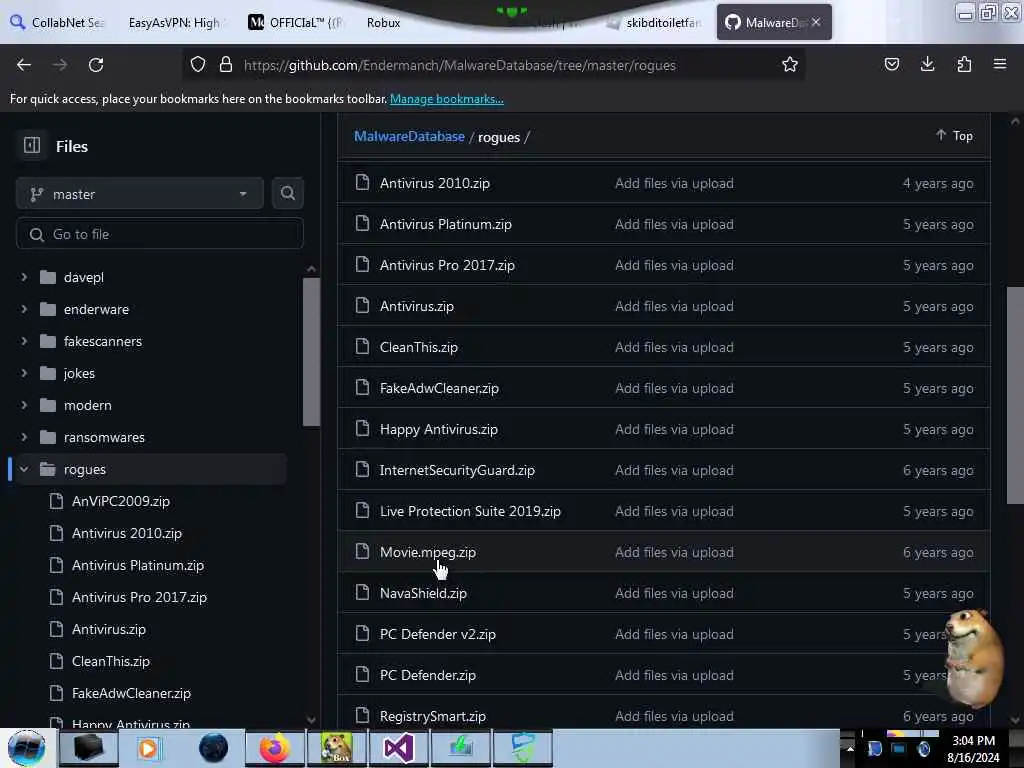
Task: Click the taskbar clock showing 3:04 PM
Action: (973, 749)
